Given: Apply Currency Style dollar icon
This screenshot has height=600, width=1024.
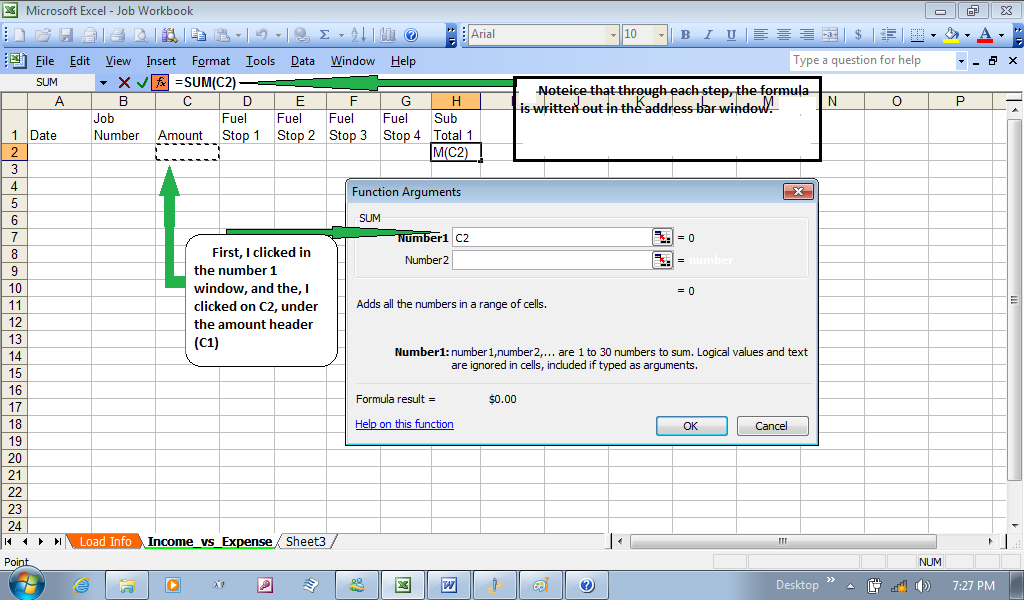Looking at the screenshot, I should point(858,35).
